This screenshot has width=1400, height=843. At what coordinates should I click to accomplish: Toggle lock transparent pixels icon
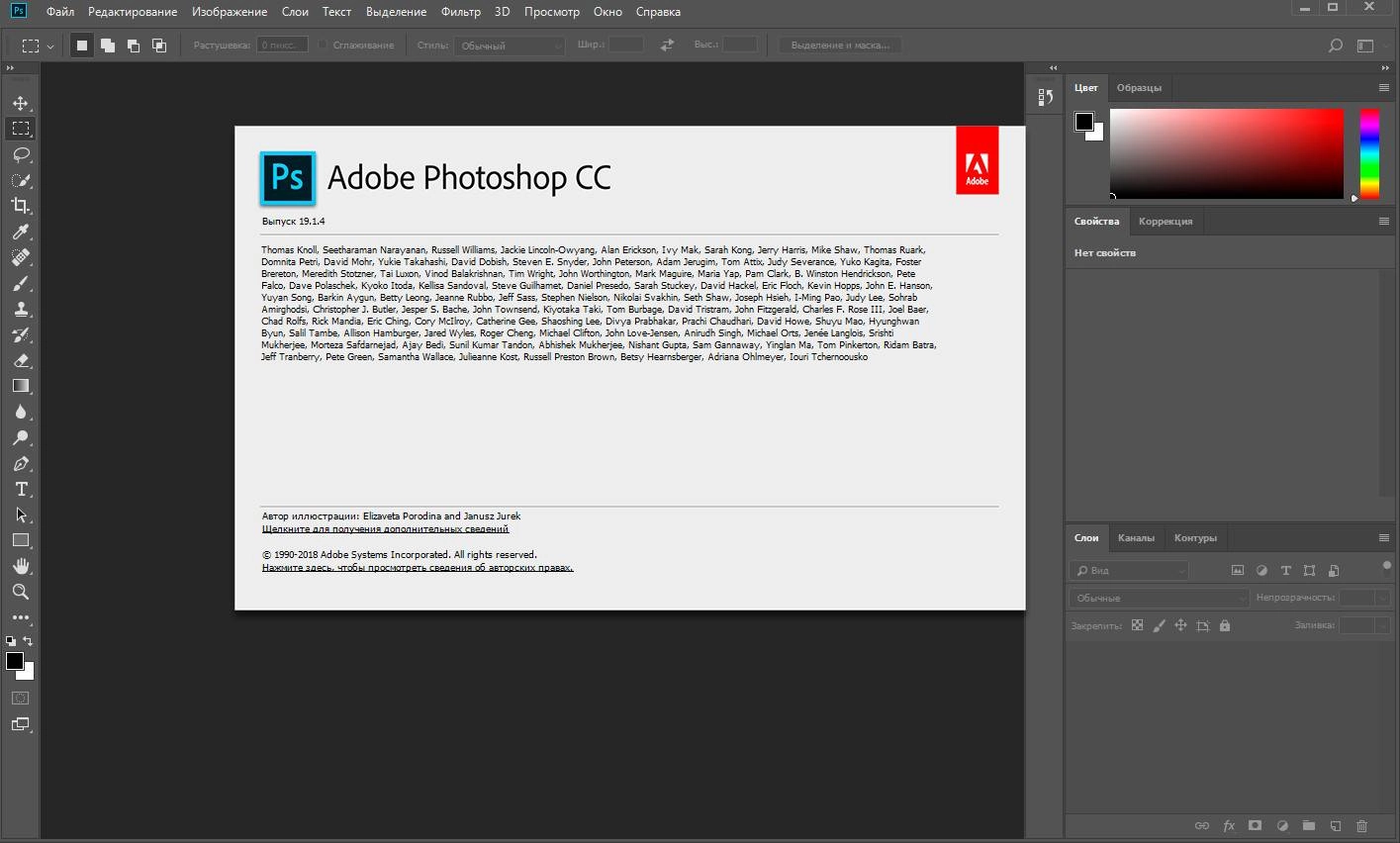(x=1137, y=625)
